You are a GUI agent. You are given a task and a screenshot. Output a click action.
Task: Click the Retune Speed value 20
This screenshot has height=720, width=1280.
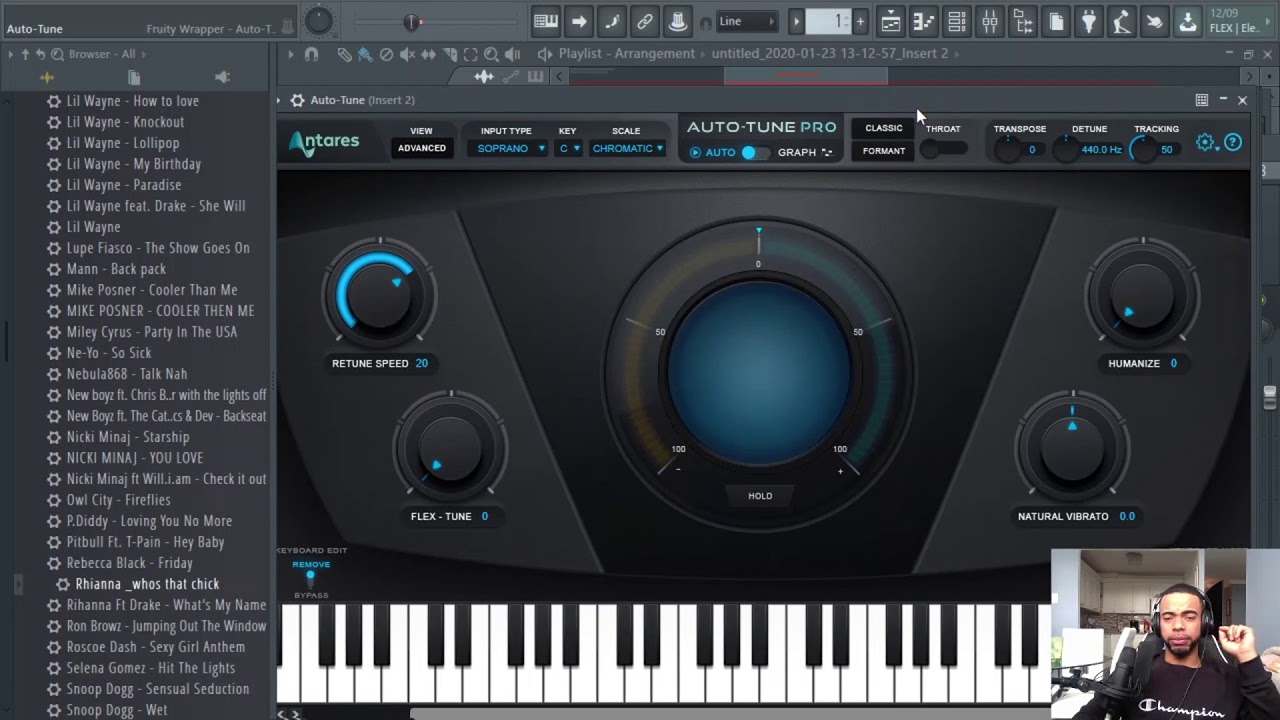[421, 364]
